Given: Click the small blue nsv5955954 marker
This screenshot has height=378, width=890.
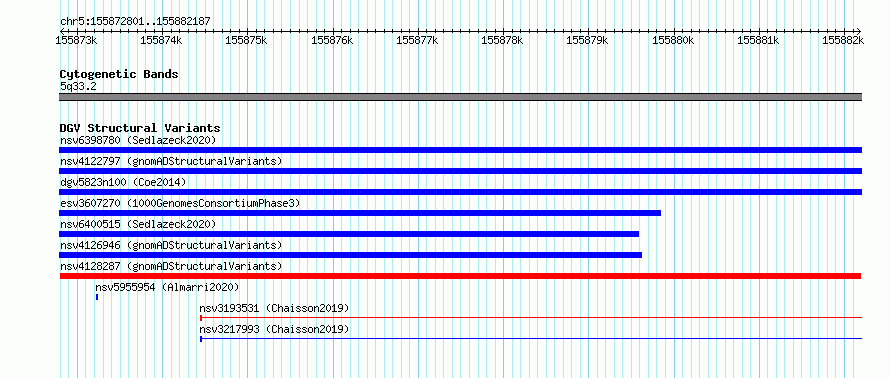Looking at the screenshot, I should click(x=97, y=297).
